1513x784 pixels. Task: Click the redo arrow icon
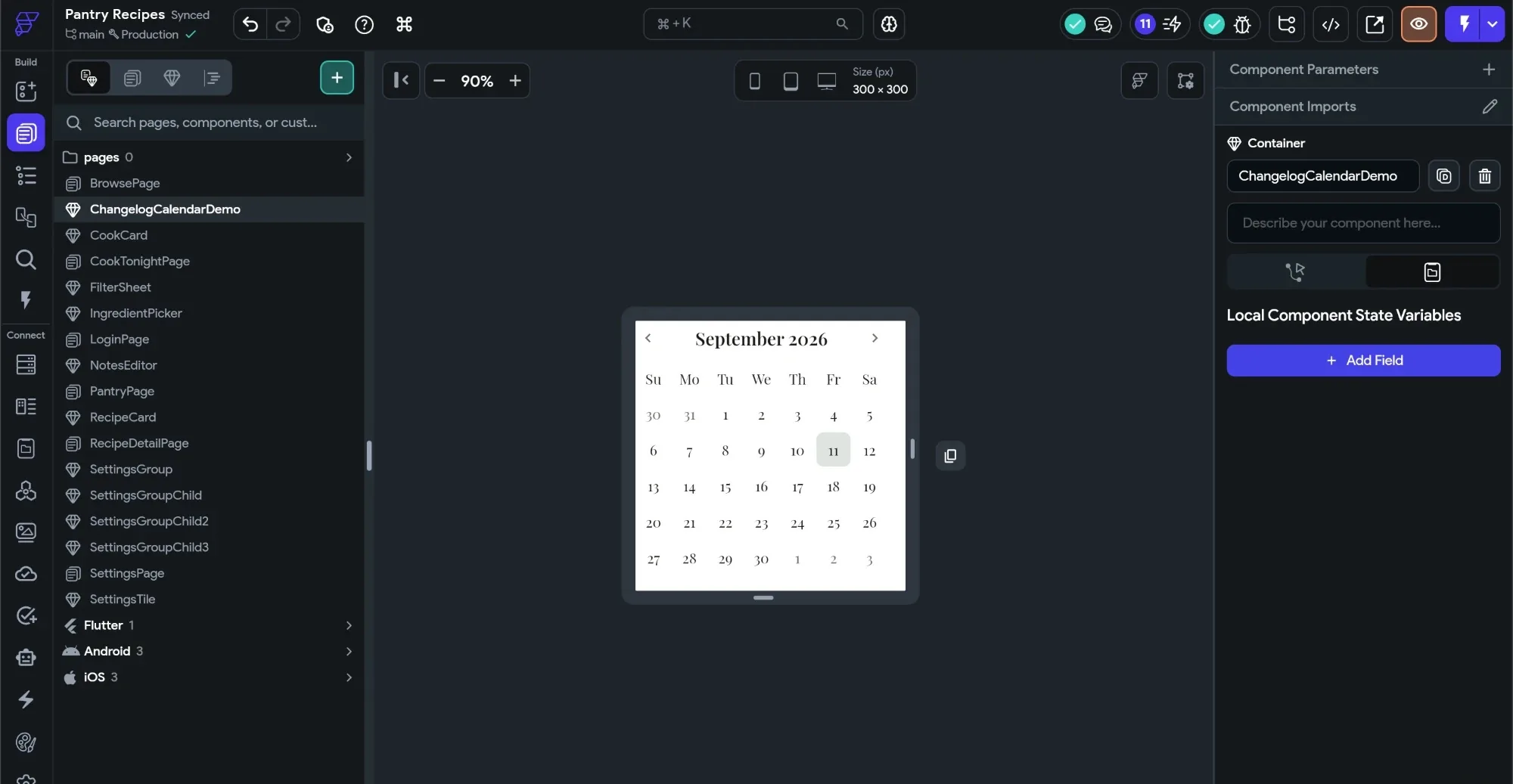283,24
